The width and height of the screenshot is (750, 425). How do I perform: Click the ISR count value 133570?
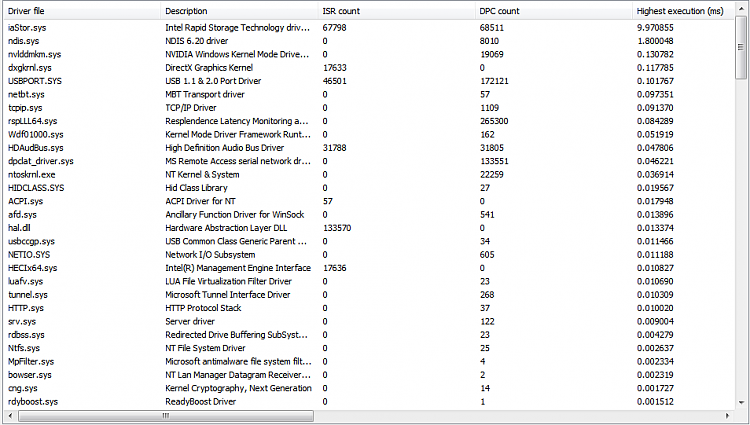click(337, 228)
